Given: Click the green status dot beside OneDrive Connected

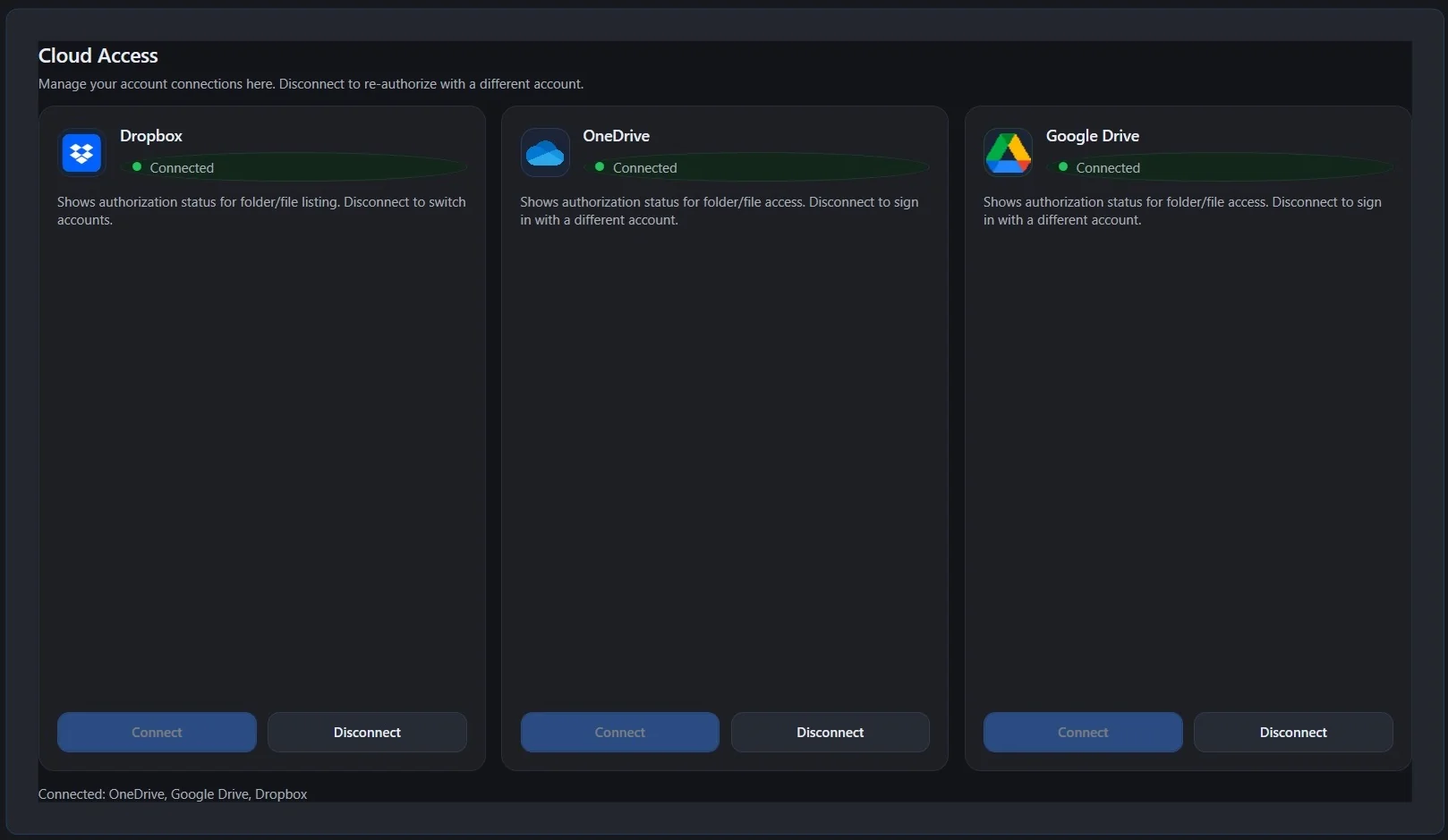Looking at the screenshot, I should coord(600,167).
